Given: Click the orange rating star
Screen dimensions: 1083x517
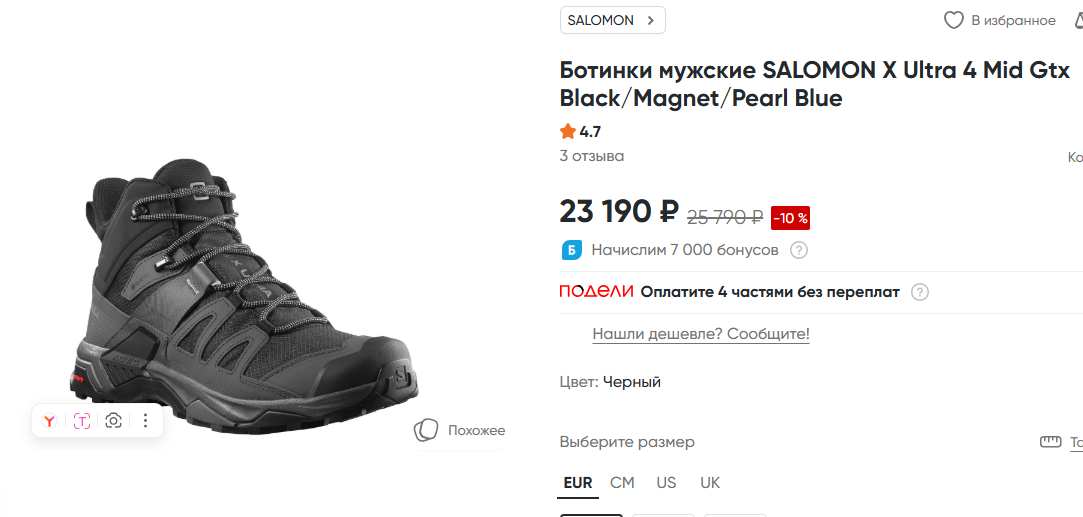Looking at the screenshot, I should tap(568, 131).
